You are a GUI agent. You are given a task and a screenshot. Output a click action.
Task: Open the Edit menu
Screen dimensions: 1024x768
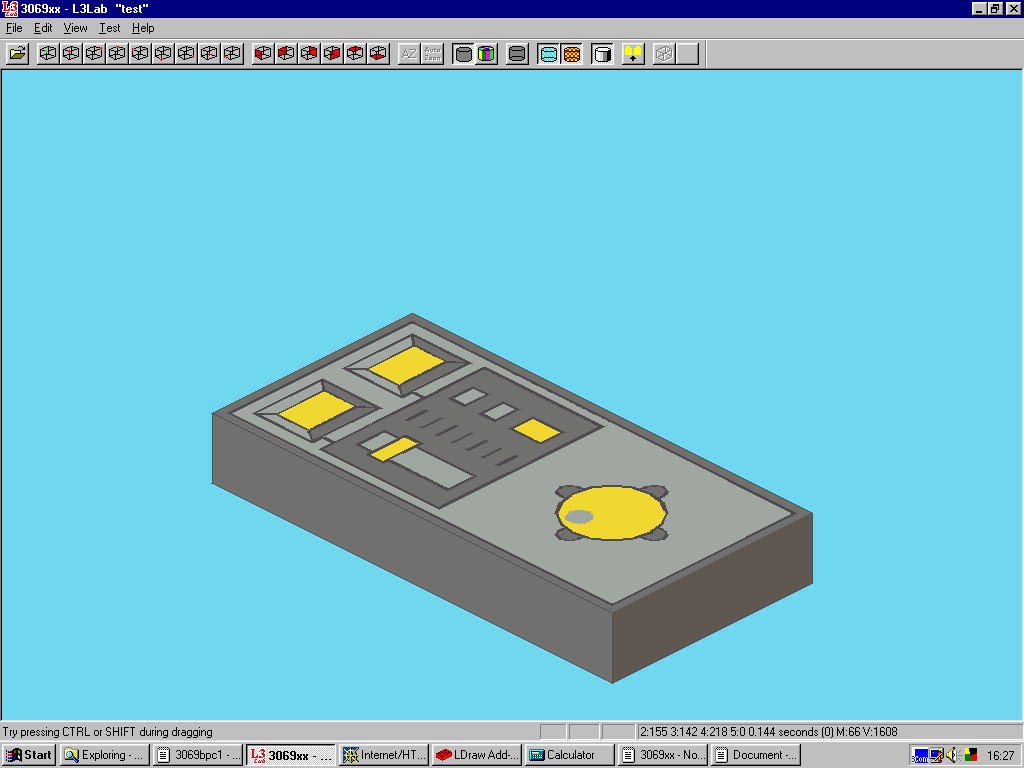click(42, 28)
